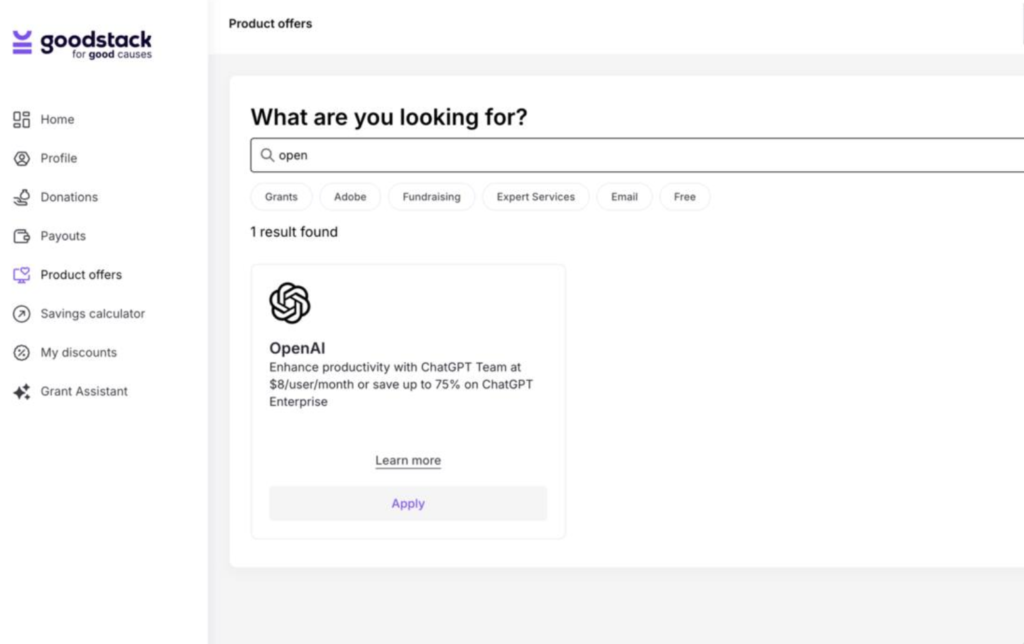
Task: Click the Profile person icon
Action: coord(22,158)
